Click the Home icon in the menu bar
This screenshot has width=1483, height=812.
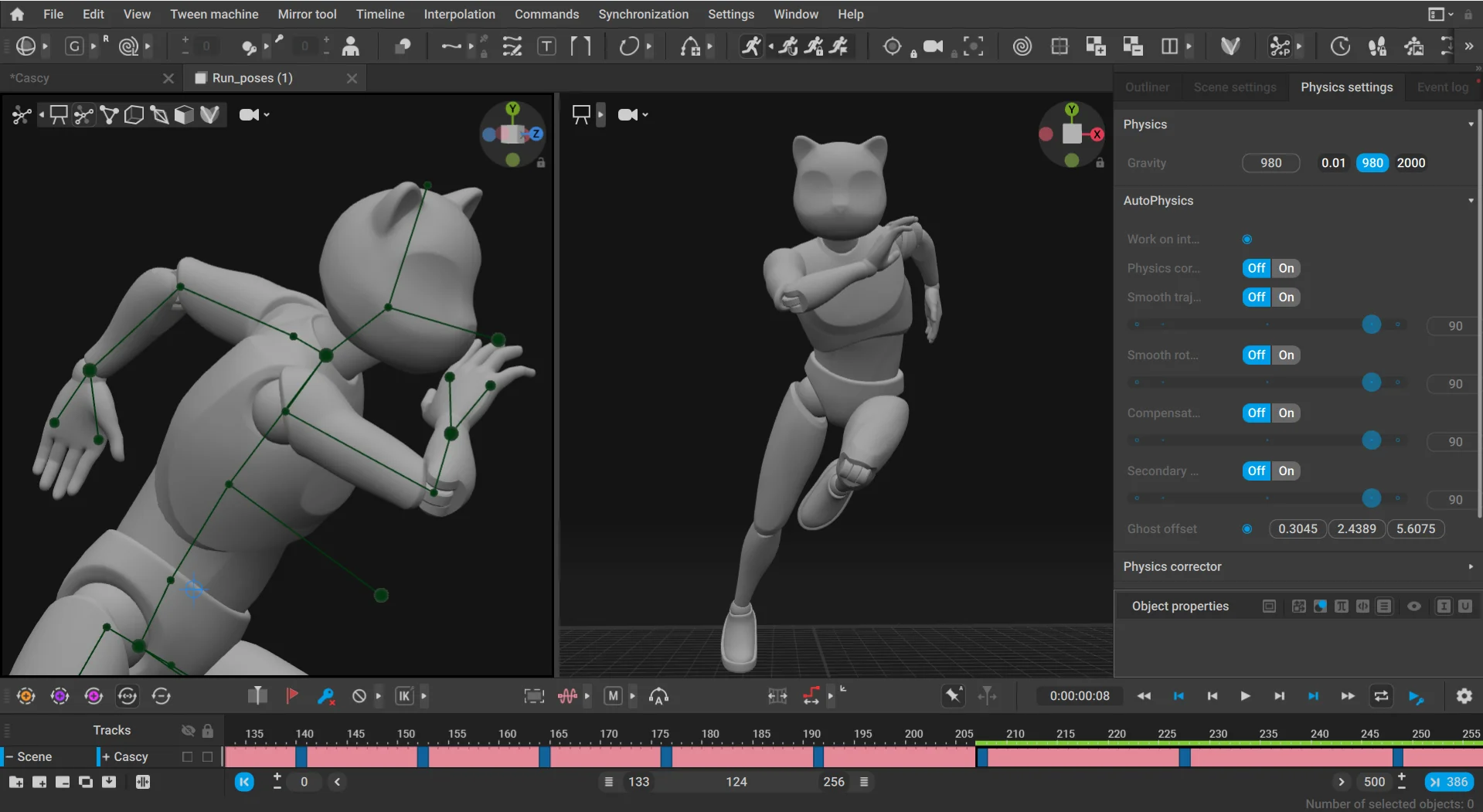click(x=17, y=14)
